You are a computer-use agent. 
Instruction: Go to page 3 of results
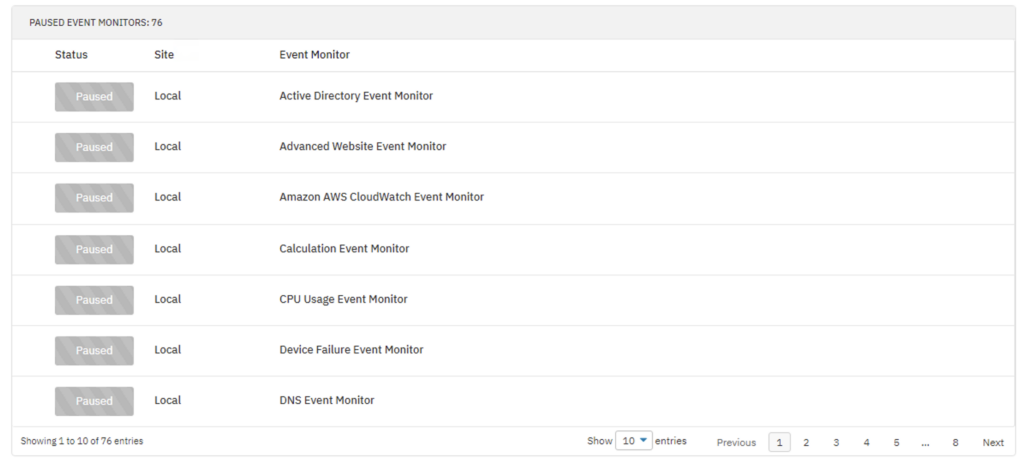click(x=836, y=443)
